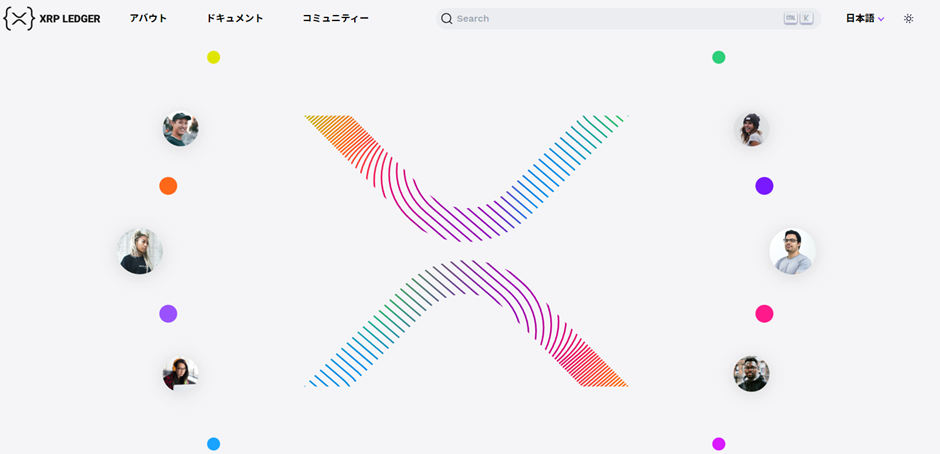Click the yellow dot near top left
Viewport: 940px width, 454px height.
pos(213,57)
